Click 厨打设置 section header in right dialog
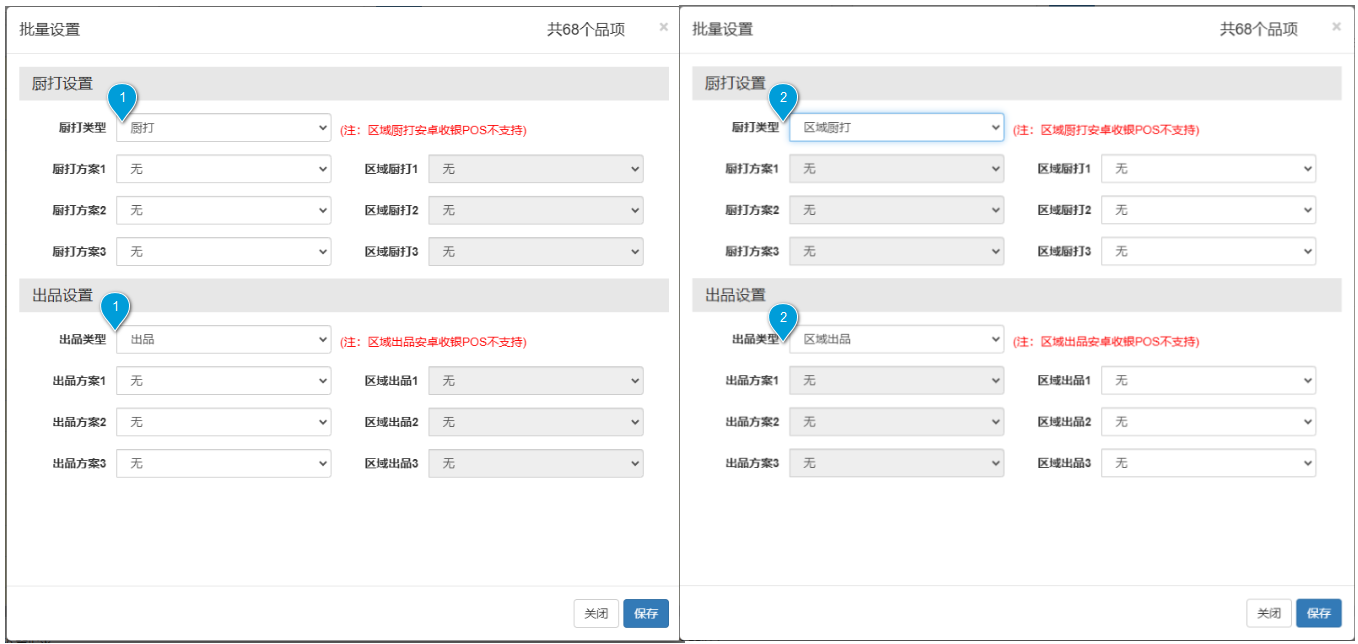Image resolution: width=1358 pixels, height=644 pixels. click(x=1017, y=84)
